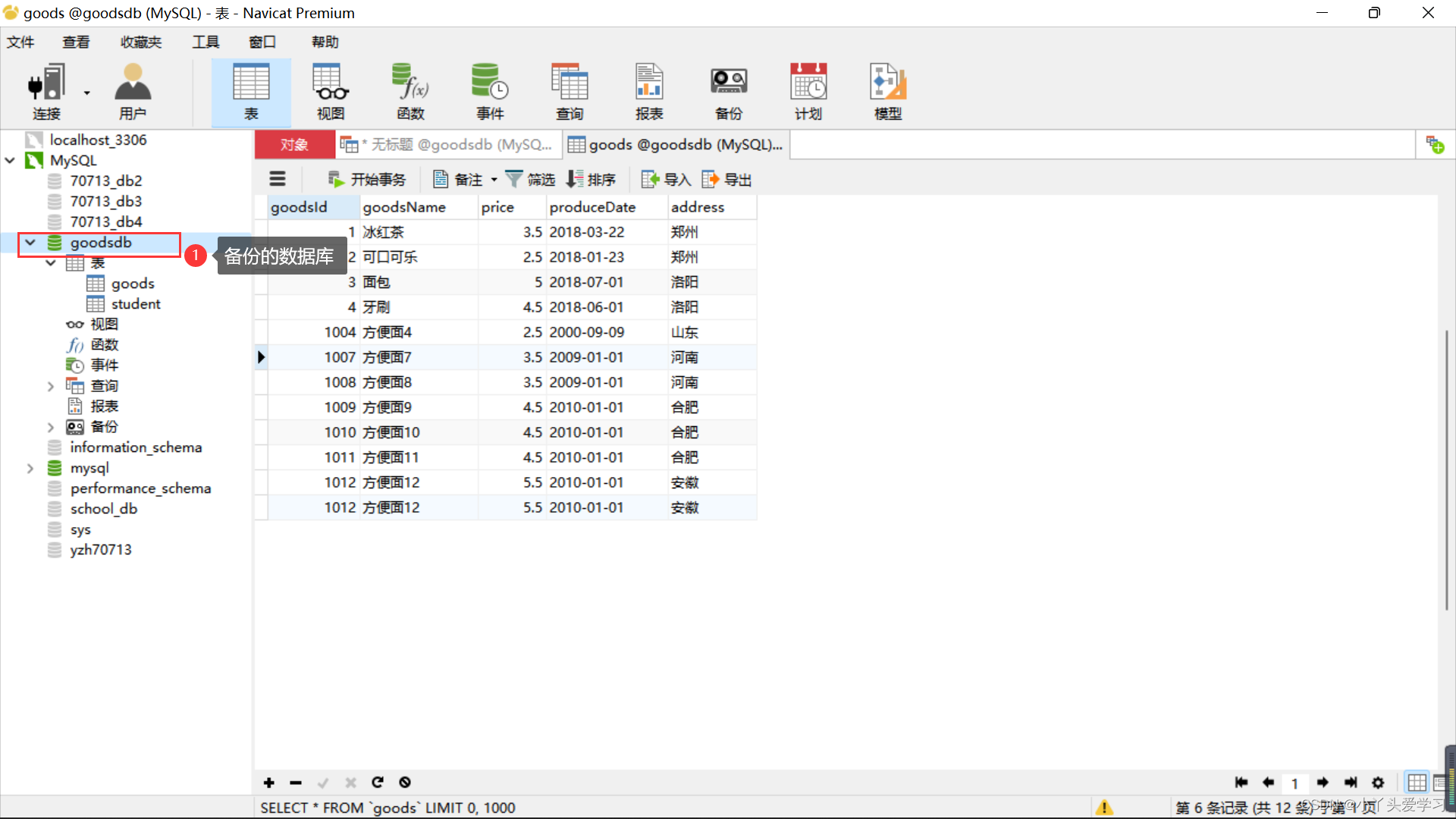
Task: Click the row navigation stepper forward
Action: (x=1323, y=782)
